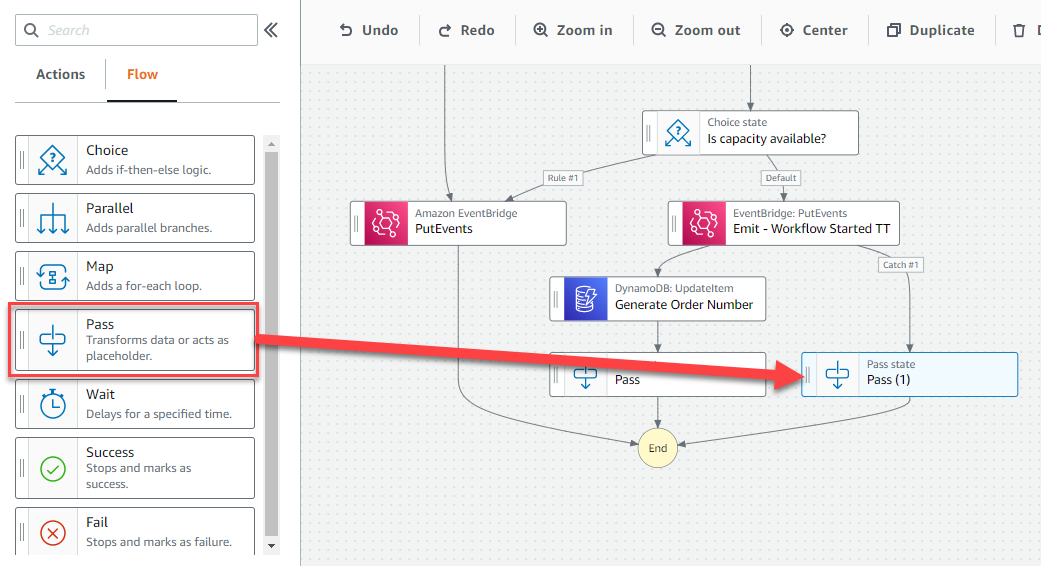
Task: Click the Center button
Action: click(x=814, y=30)
